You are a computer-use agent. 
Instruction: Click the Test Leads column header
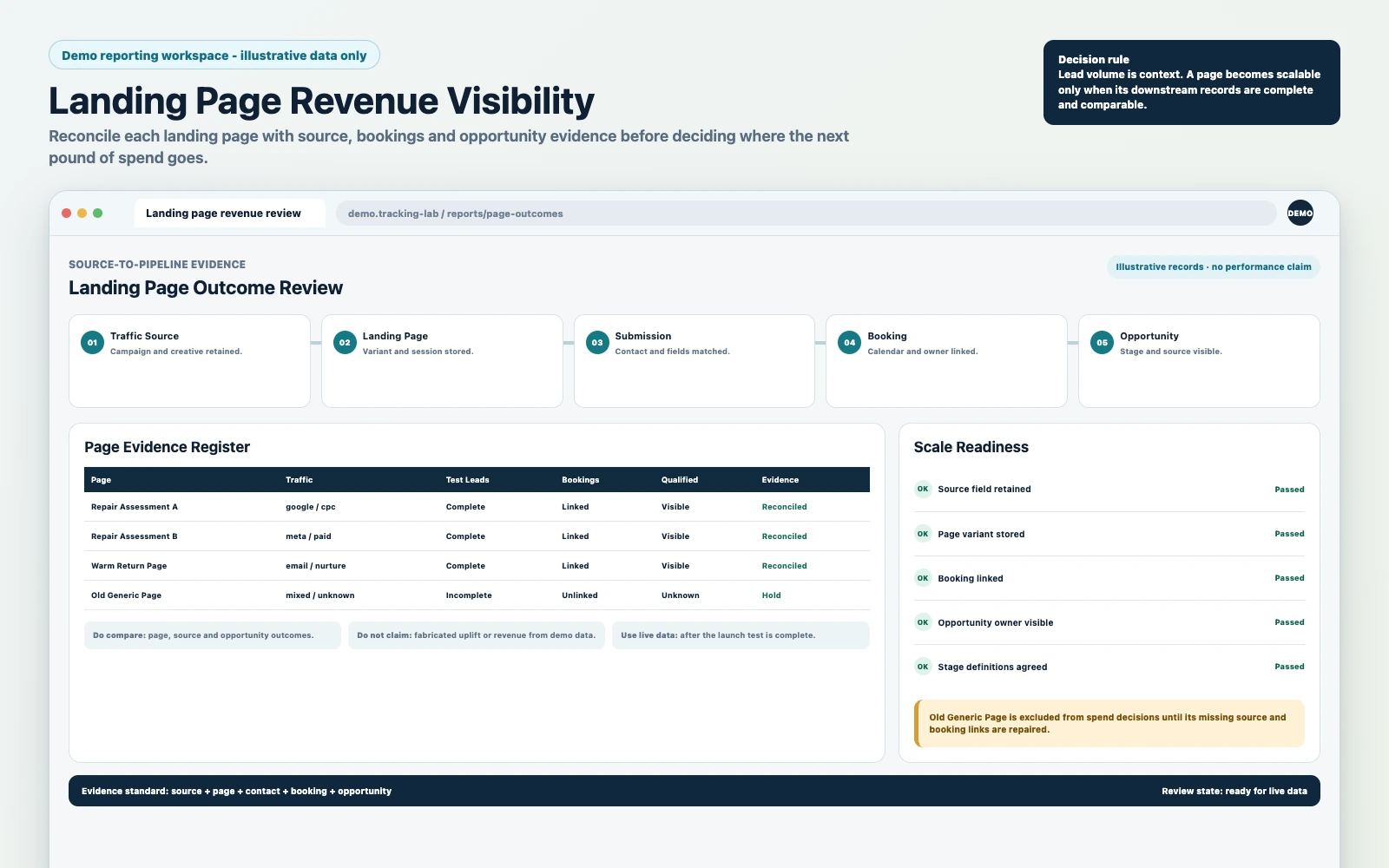[467, 480]
